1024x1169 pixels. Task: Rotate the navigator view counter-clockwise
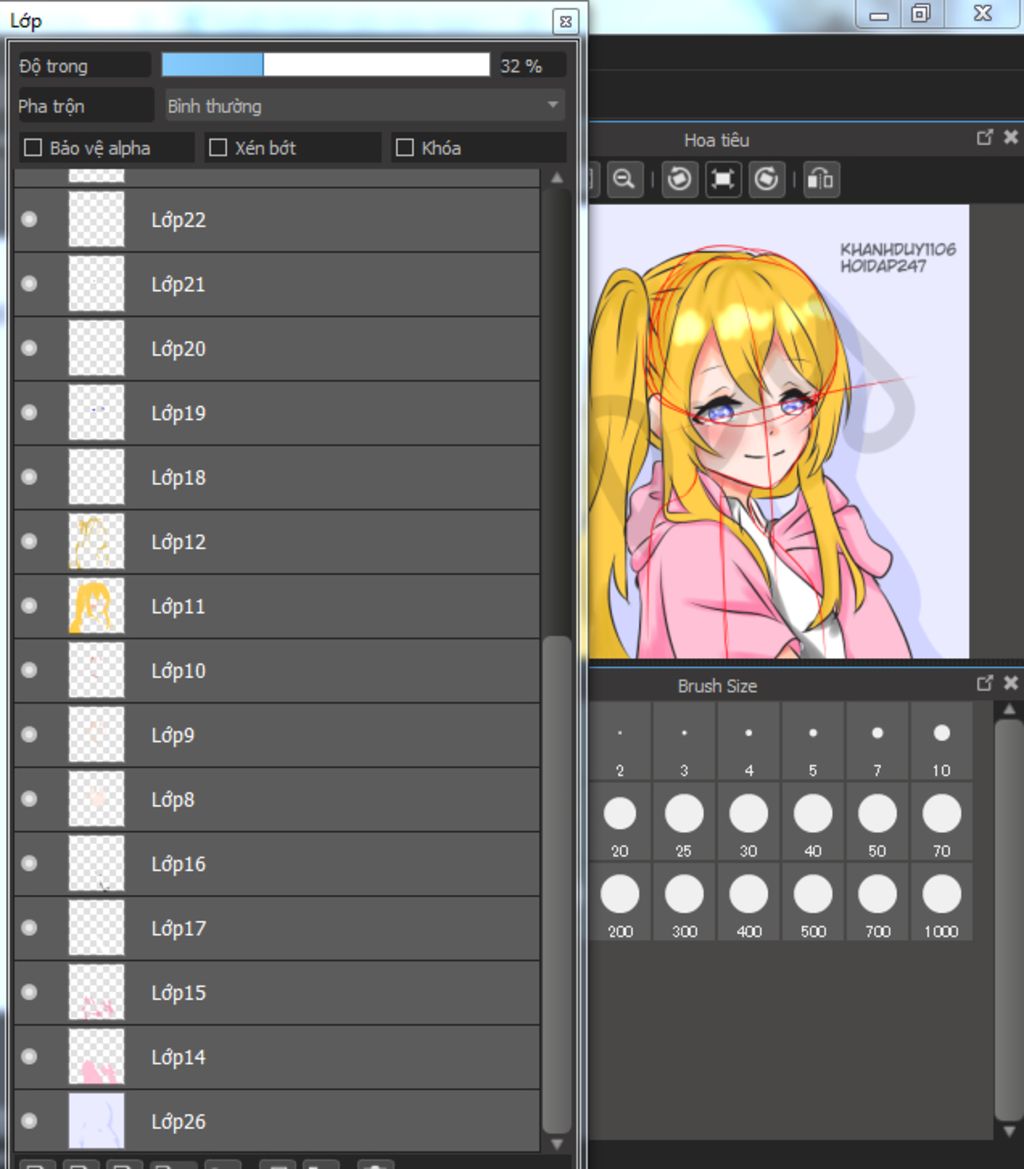[x=679, y=179]
